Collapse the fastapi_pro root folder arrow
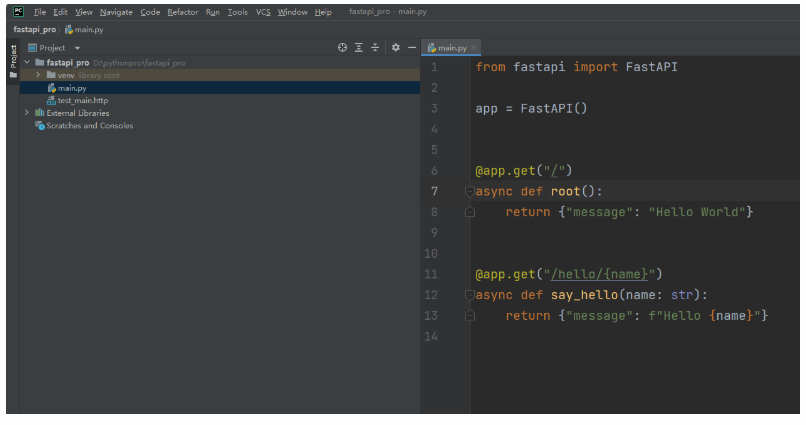 (x=27, y=62)
